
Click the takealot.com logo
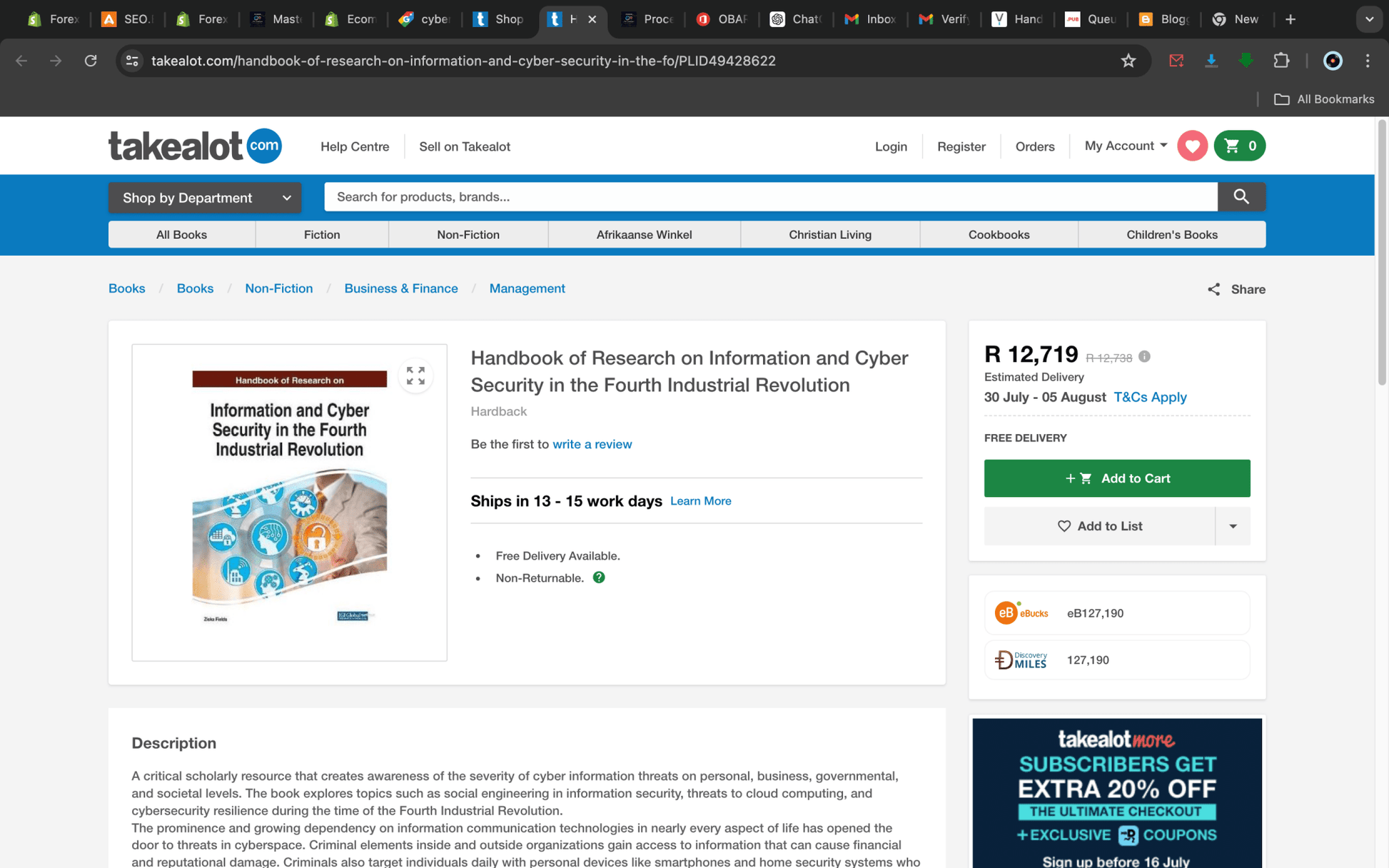pyautogui.click(x=195, y=146)
